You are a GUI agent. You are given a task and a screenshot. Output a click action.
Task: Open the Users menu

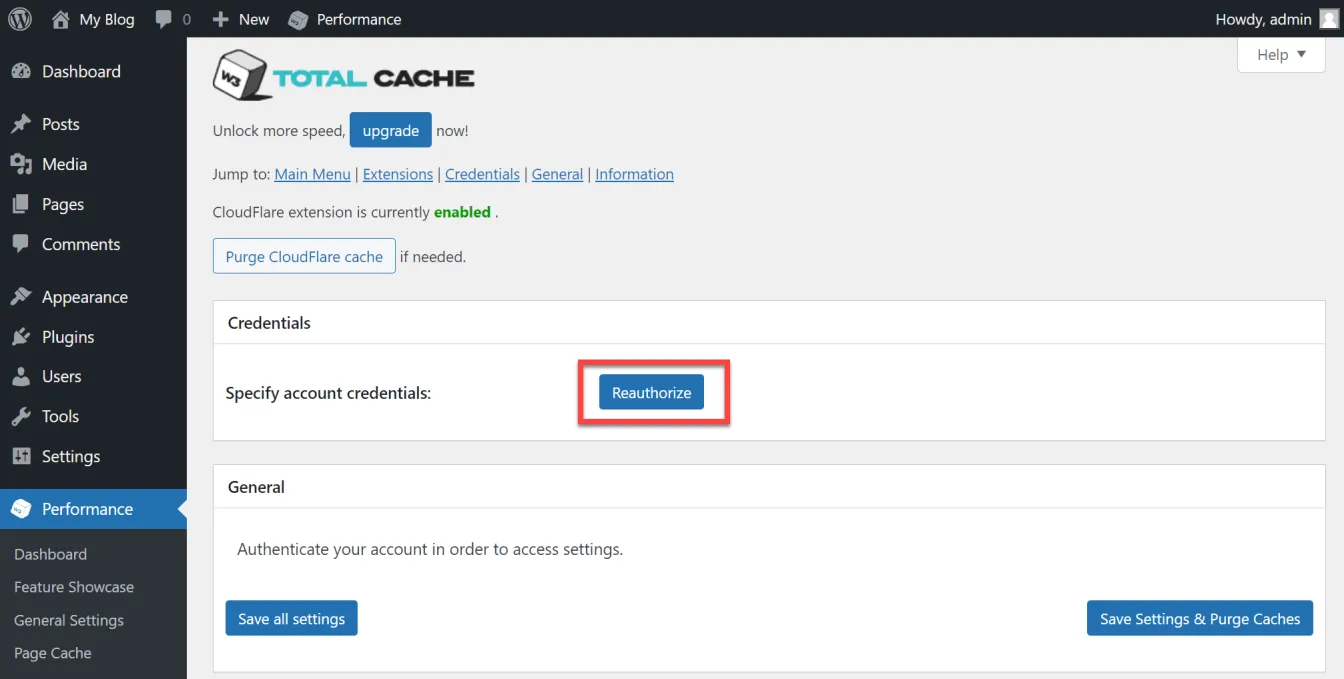tap(93, 377)
